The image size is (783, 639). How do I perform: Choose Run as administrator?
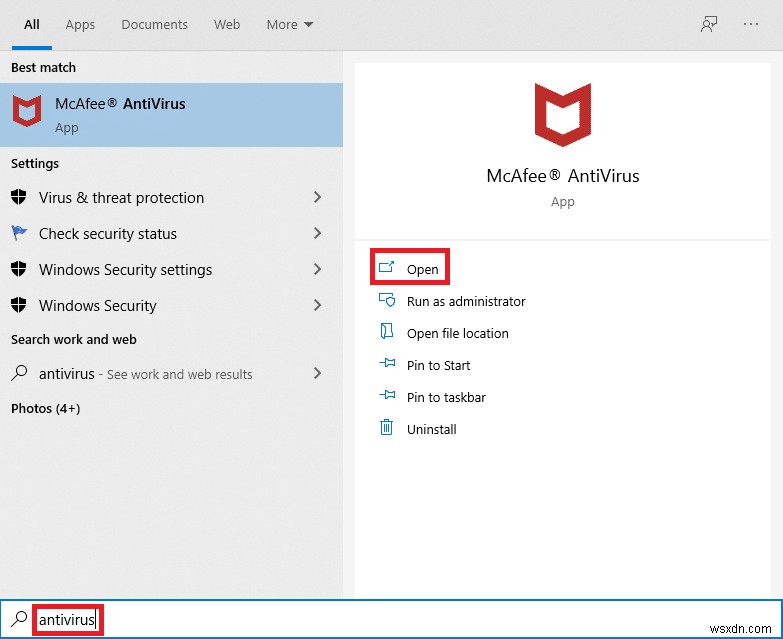(466, 302)
